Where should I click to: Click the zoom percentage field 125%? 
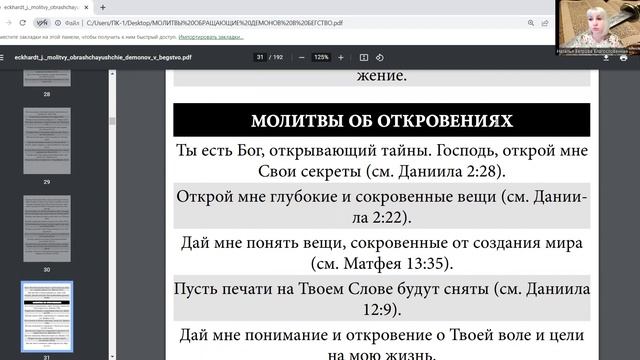click(x=321, y=57)
